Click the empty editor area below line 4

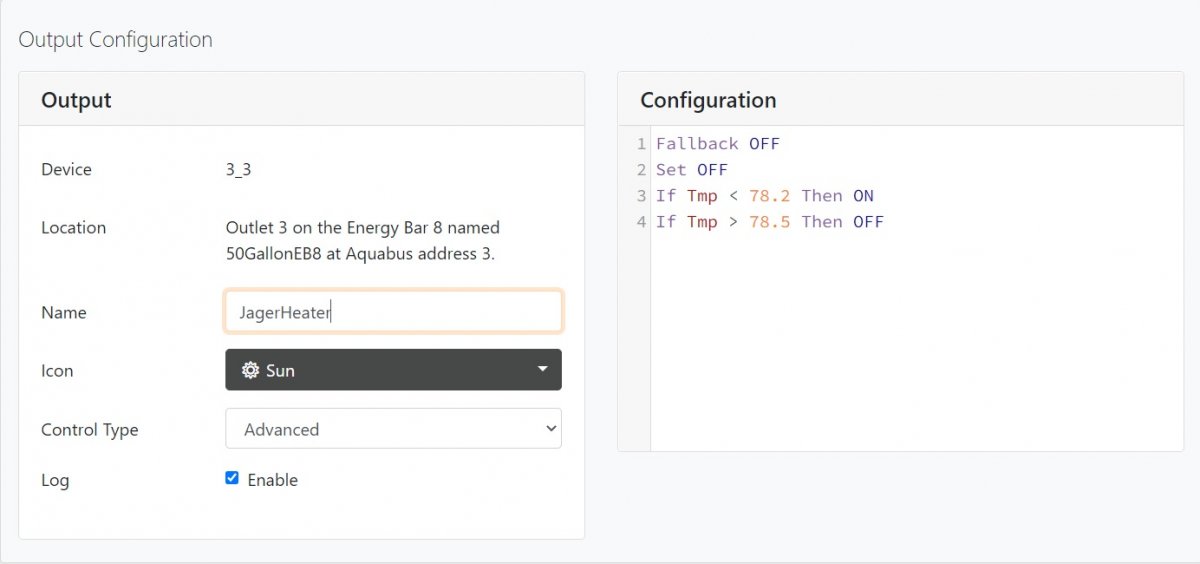pyautogui.click(x=915, y=340)
